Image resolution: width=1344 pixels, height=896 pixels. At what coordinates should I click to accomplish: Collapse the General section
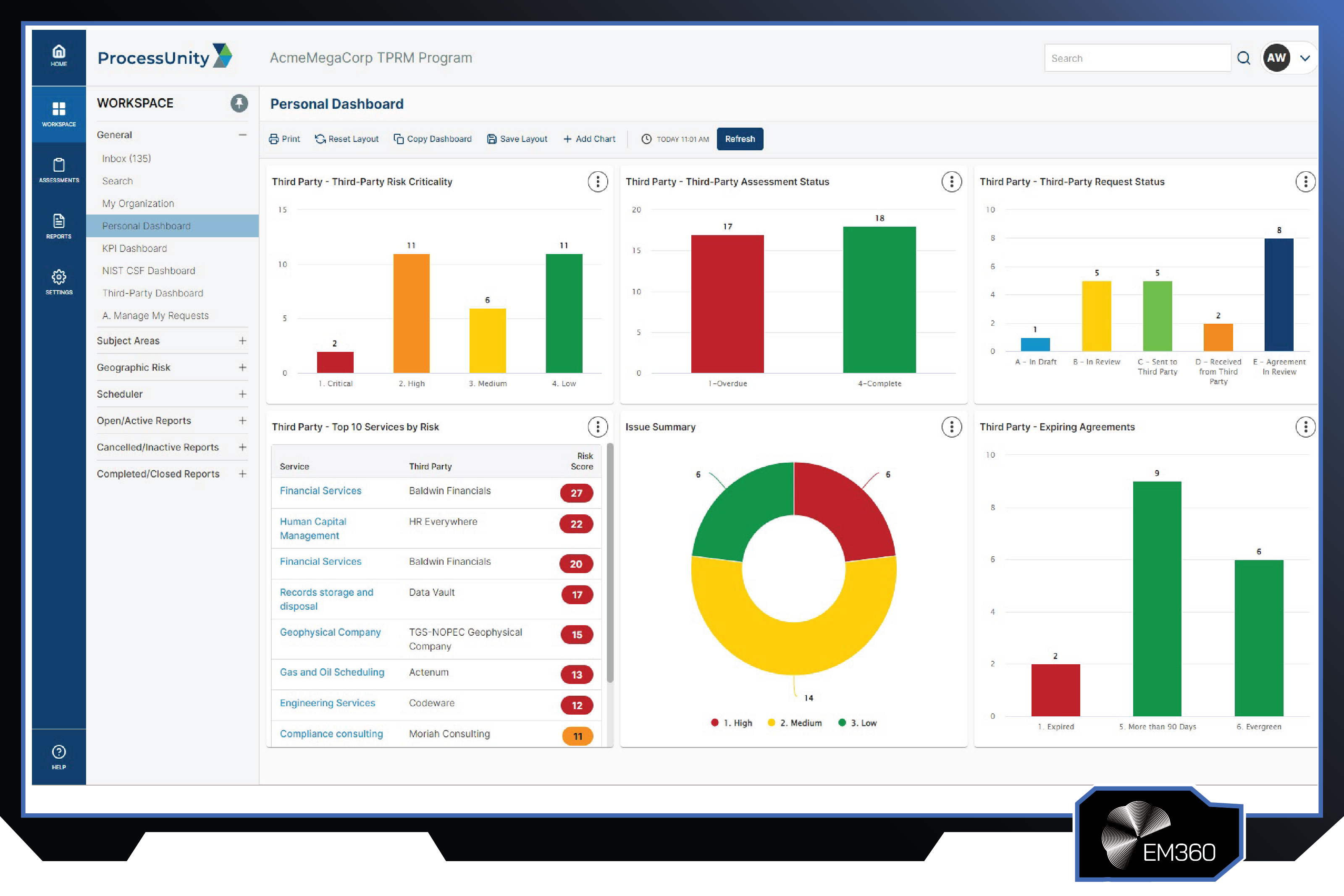242,135
